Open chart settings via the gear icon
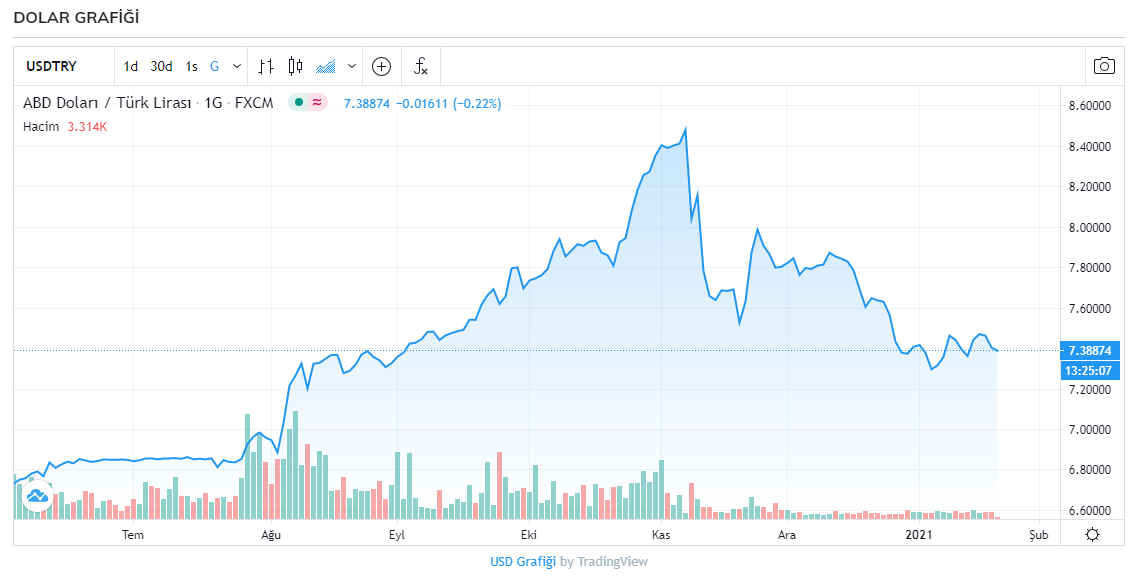The width and height of the screenshot is (1134, 577). (x=1092, y=535)
